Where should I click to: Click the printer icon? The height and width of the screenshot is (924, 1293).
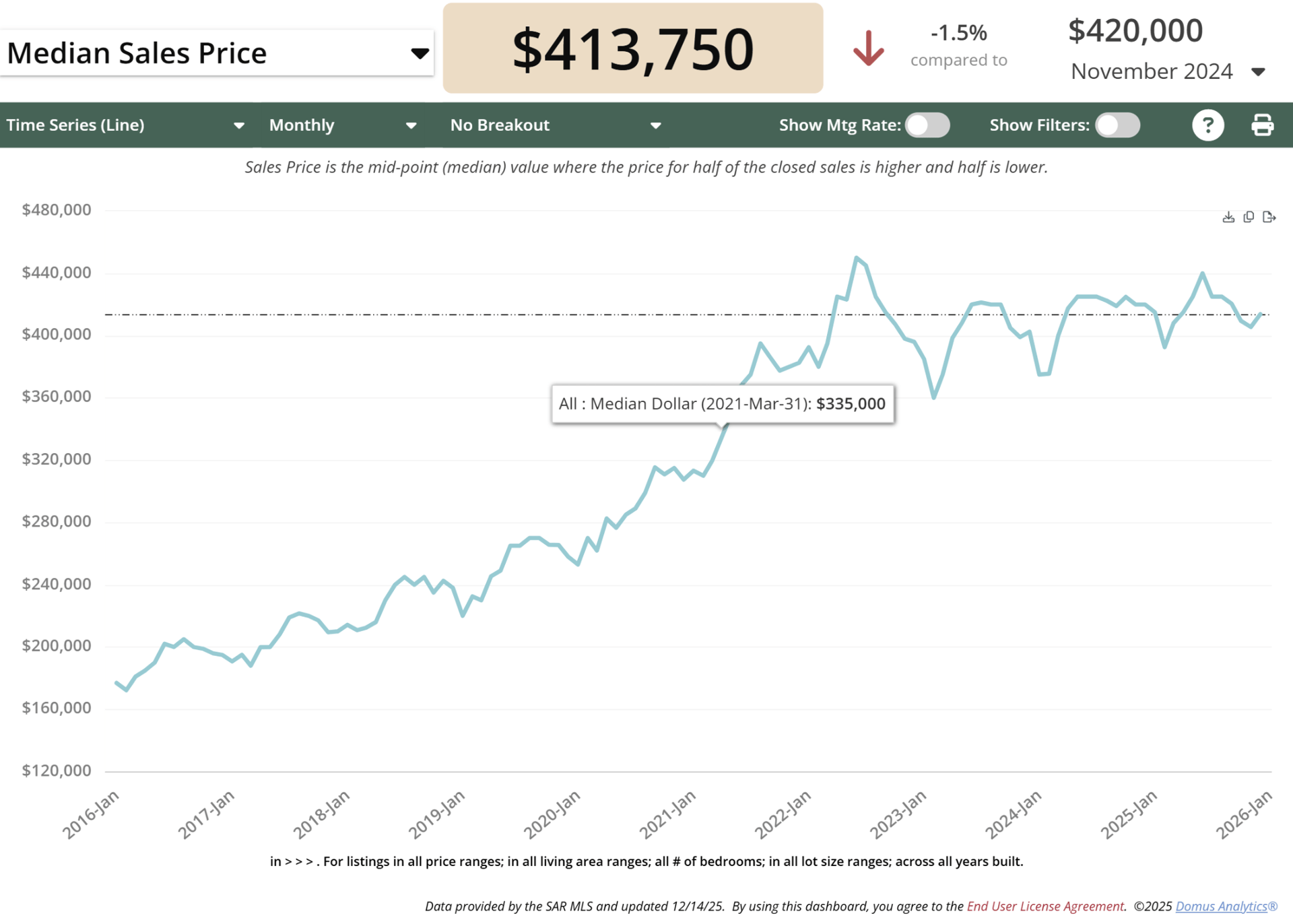tap(1262, 125)
